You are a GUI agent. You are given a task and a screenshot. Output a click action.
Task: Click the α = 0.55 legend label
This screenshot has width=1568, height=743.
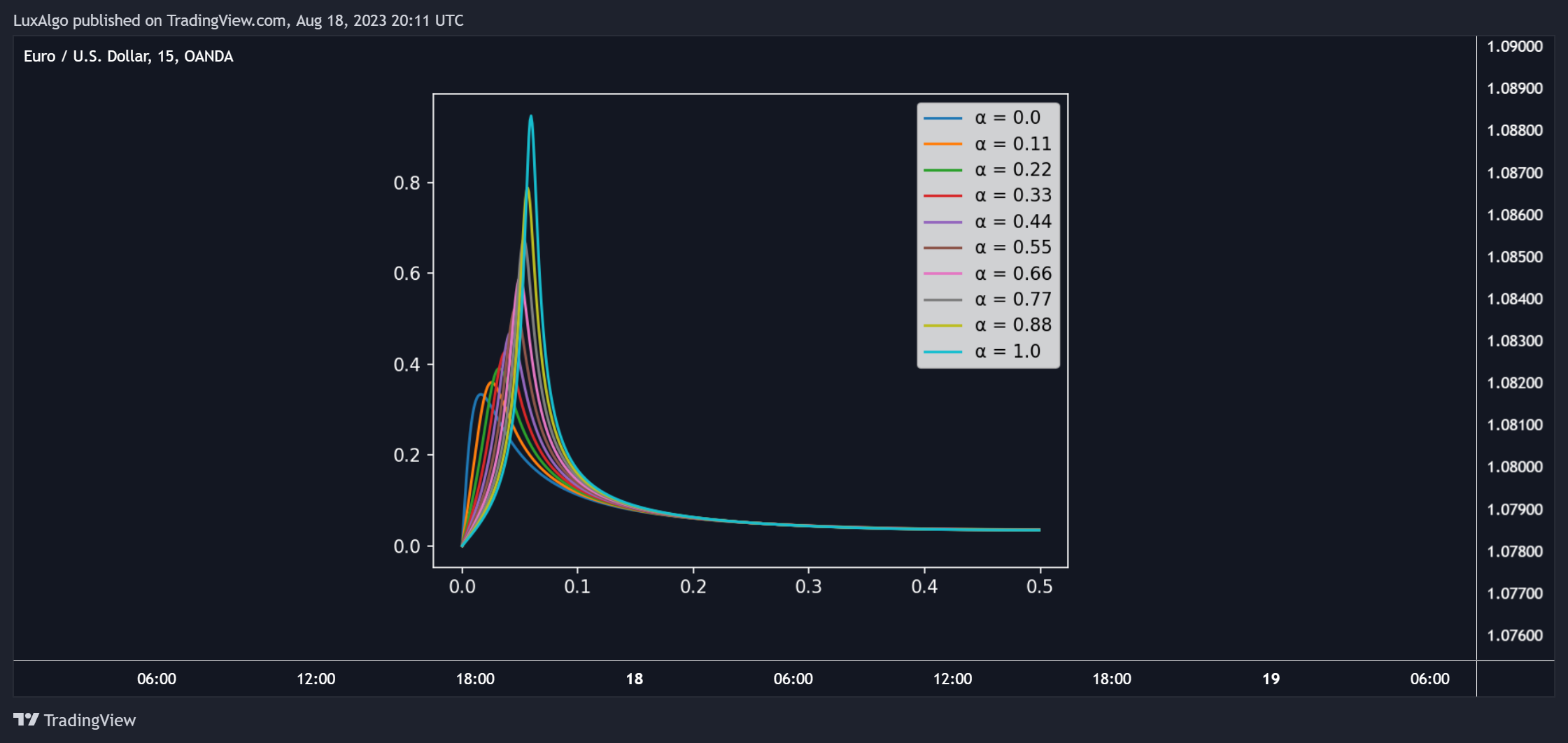click(x=1013, y=247)
